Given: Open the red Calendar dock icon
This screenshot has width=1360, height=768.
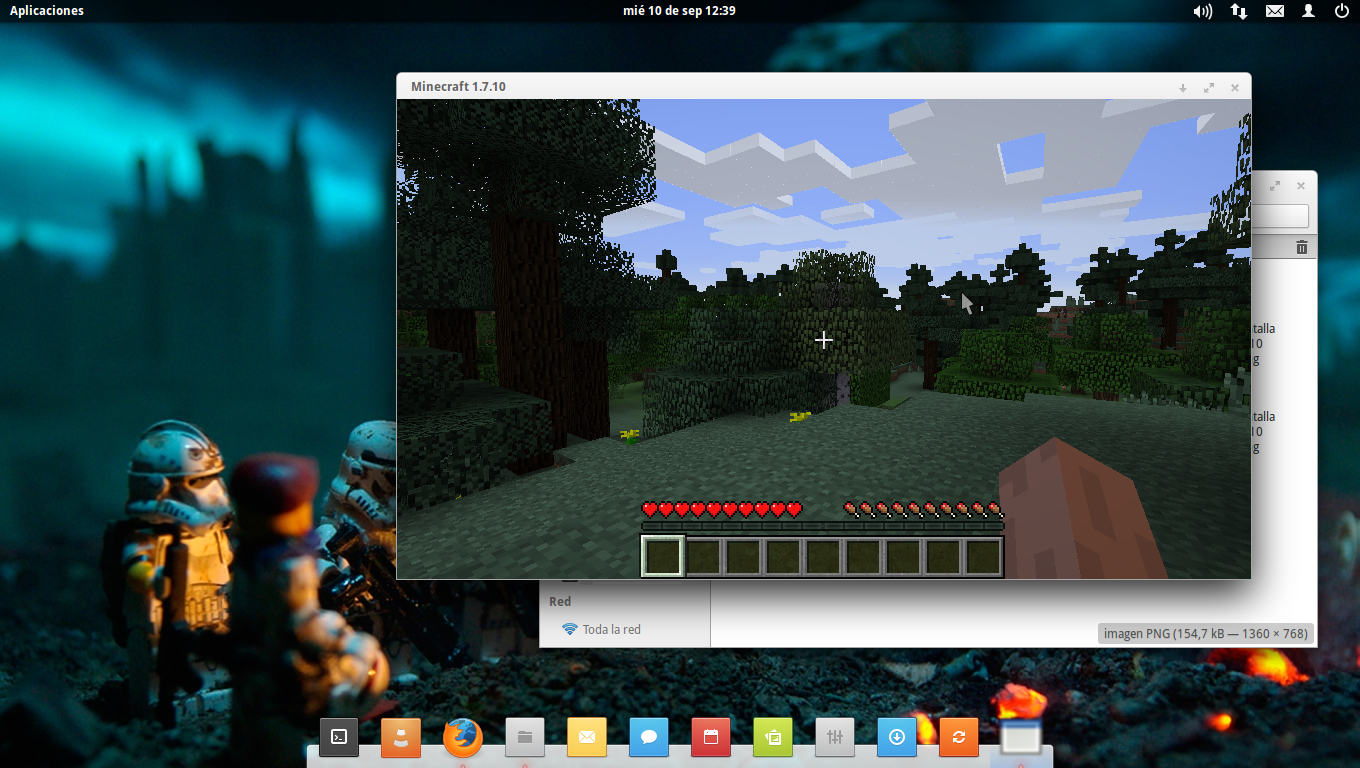Looking at the screenshot, I should click(x=711, y=737).
